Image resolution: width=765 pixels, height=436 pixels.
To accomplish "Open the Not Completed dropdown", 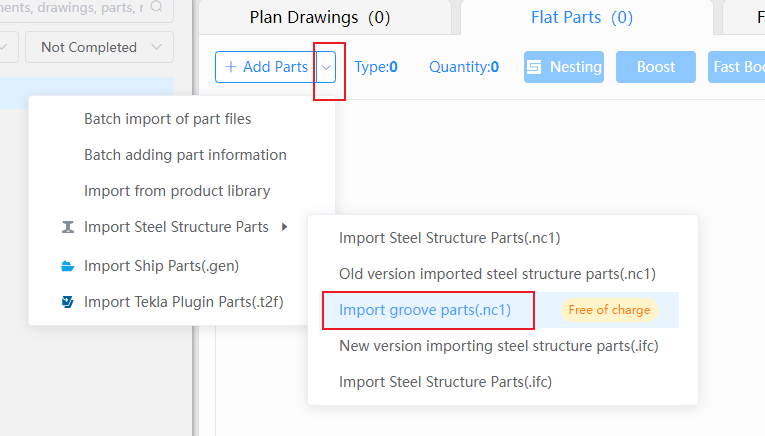I will point(100,47).
